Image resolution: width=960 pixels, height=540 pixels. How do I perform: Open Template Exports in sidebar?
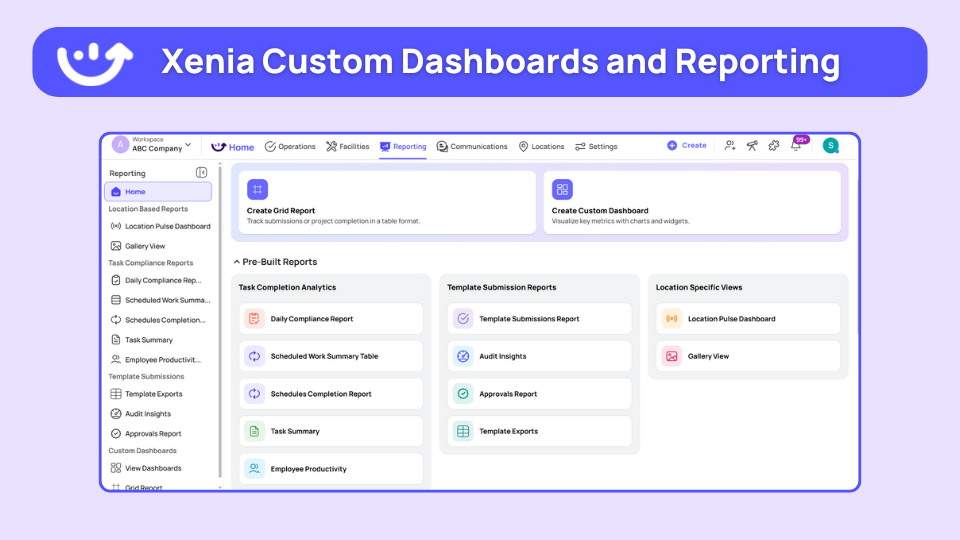(x=146, y=394)
